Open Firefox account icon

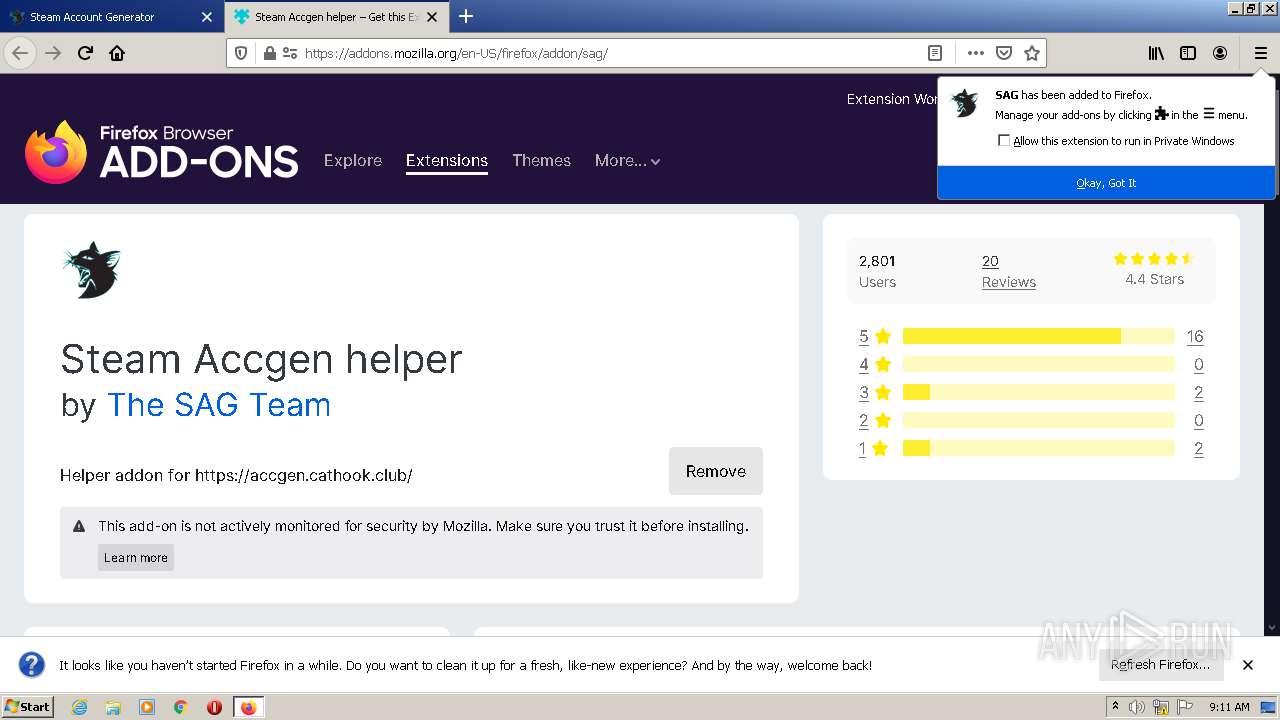[1220, 53]
